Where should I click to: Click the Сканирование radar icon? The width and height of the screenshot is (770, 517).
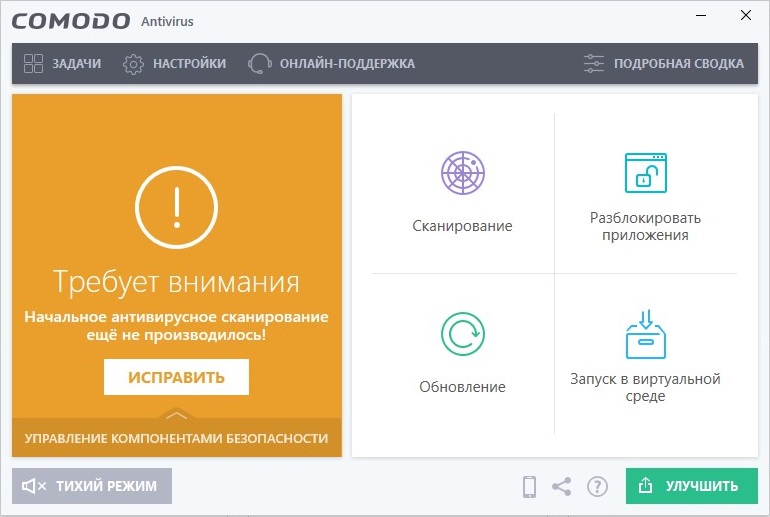(462, 173)
